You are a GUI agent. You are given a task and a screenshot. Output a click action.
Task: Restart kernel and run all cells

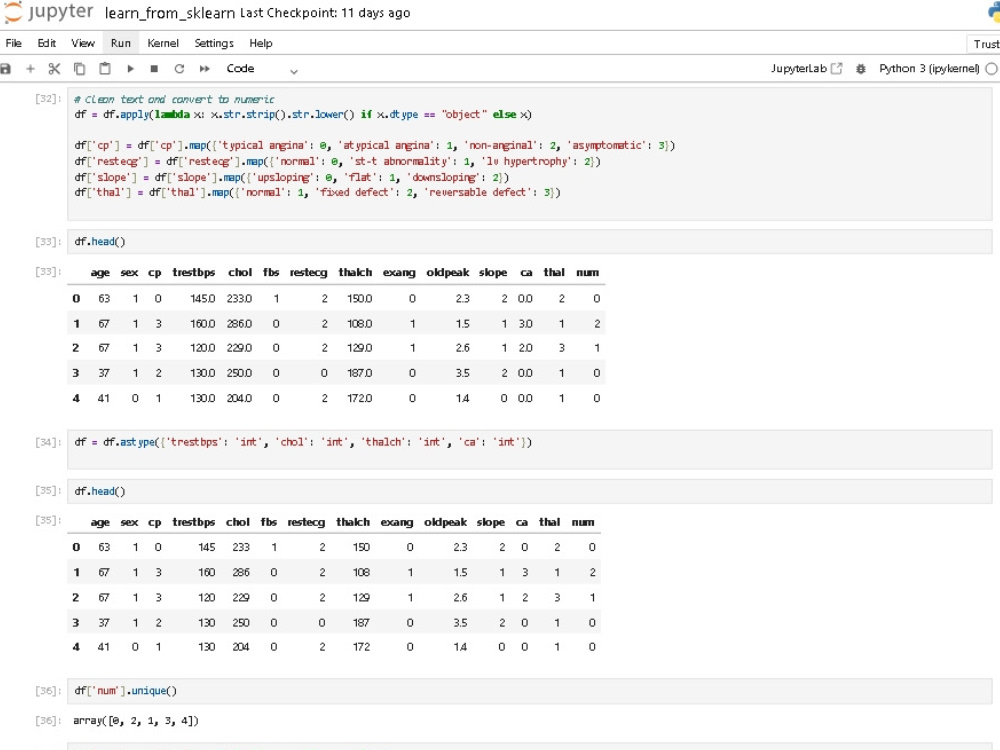click(204, 69)
